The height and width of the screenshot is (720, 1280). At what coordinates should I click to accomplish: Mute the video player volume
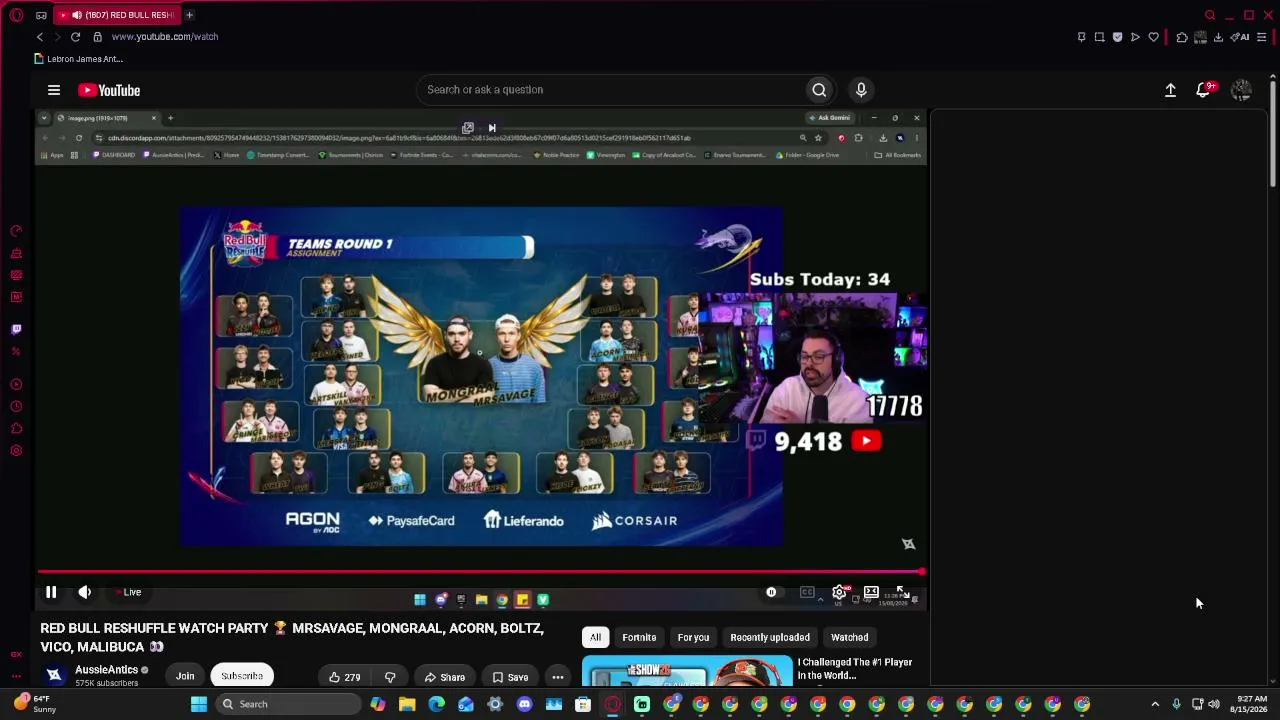[85, 592]
